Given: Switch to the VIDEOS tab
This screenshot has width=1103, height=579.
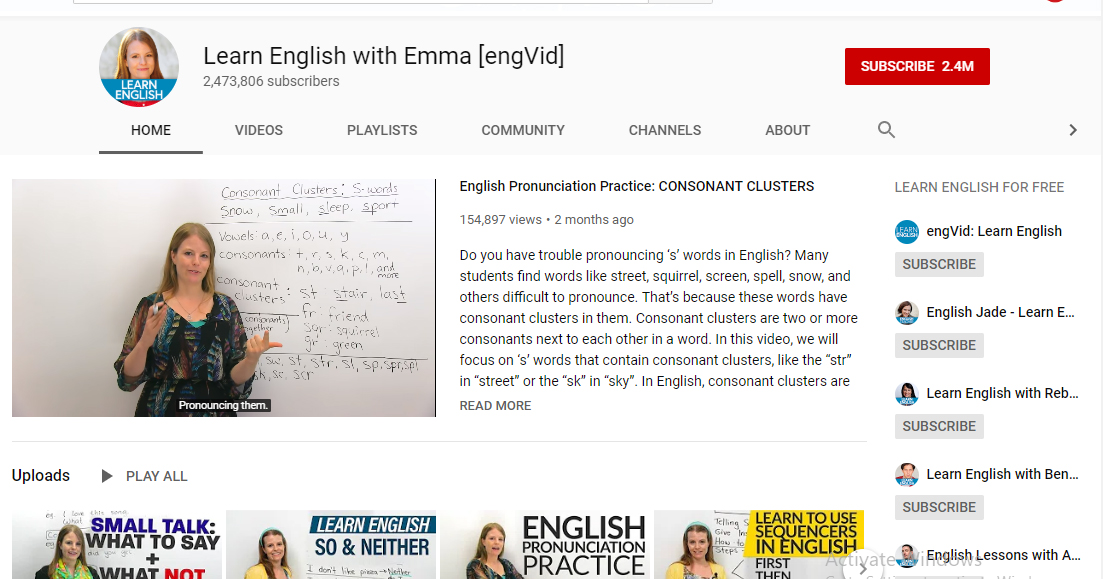Looking at the screenshot, I should click(259, 130).
